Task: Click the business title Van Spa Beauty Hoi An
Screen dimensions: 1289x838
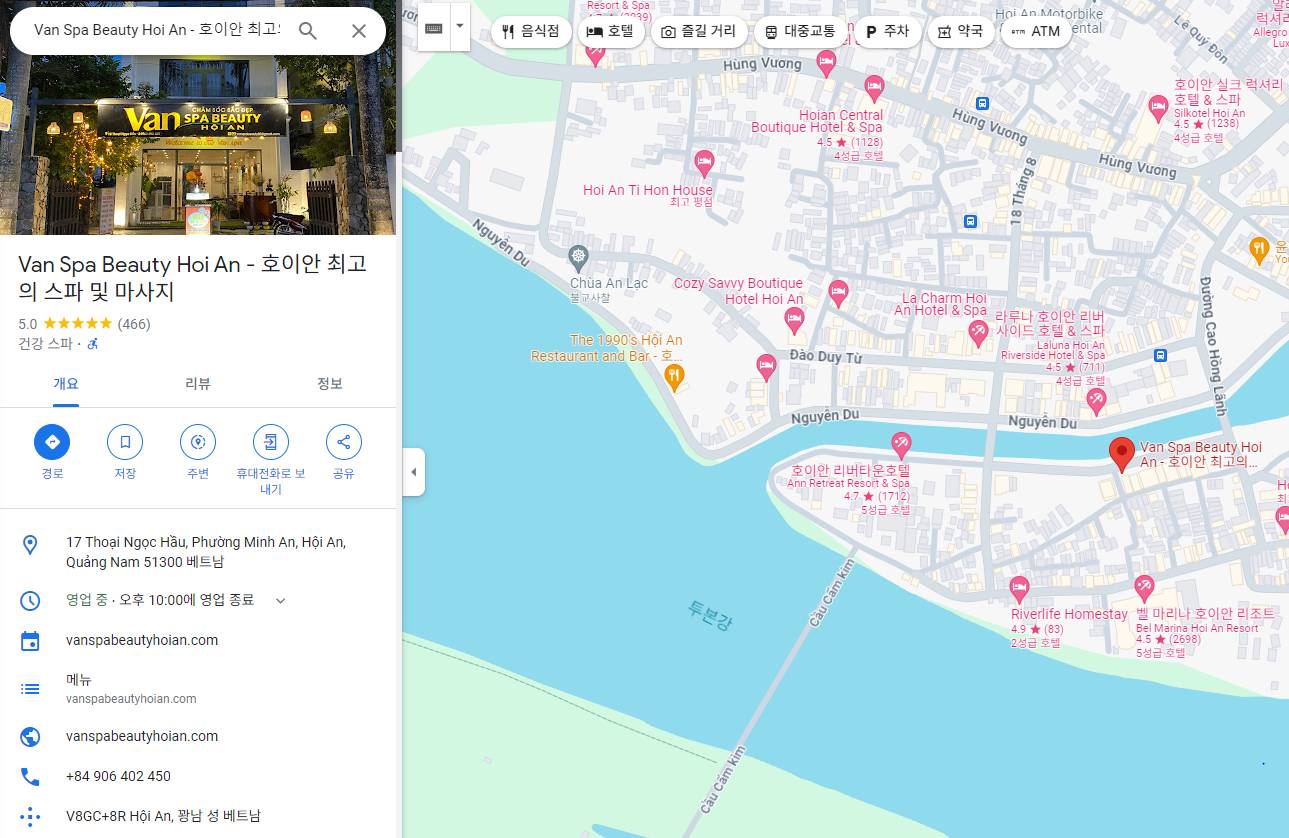Action: [192, 278]
